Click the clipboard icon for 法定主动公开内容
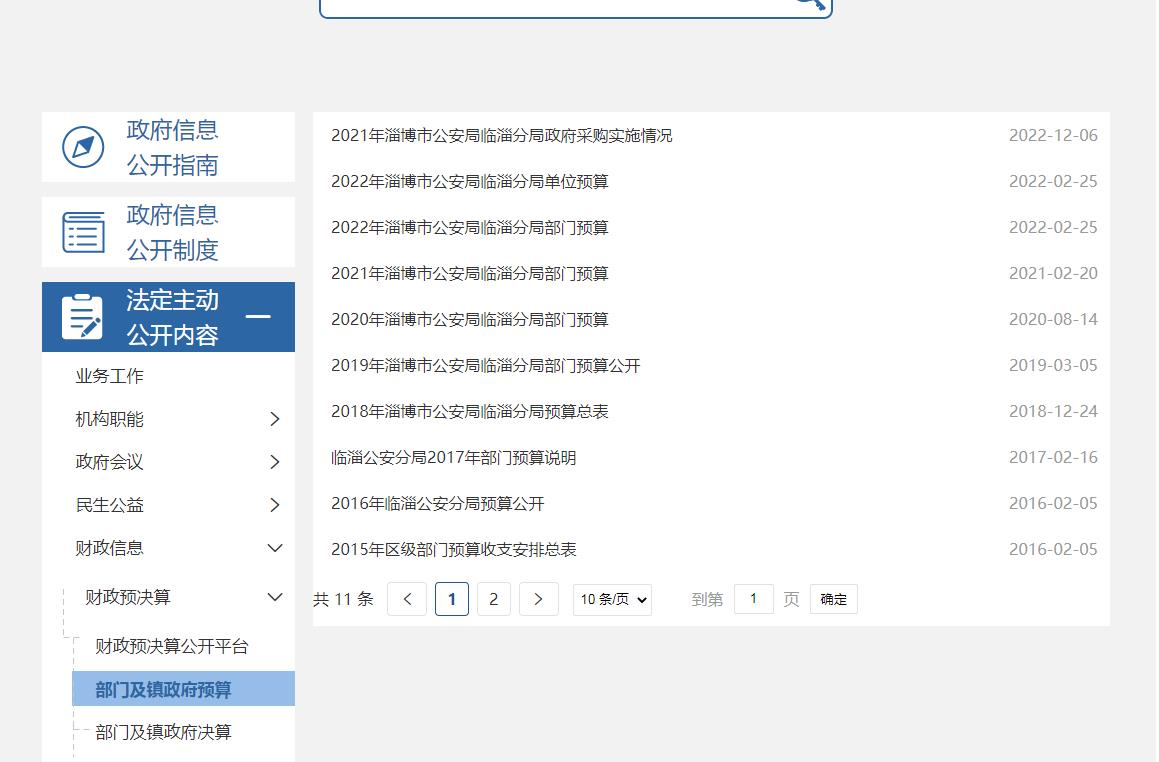The height and width of the screenshot is (762, 1159). [82, 317]
